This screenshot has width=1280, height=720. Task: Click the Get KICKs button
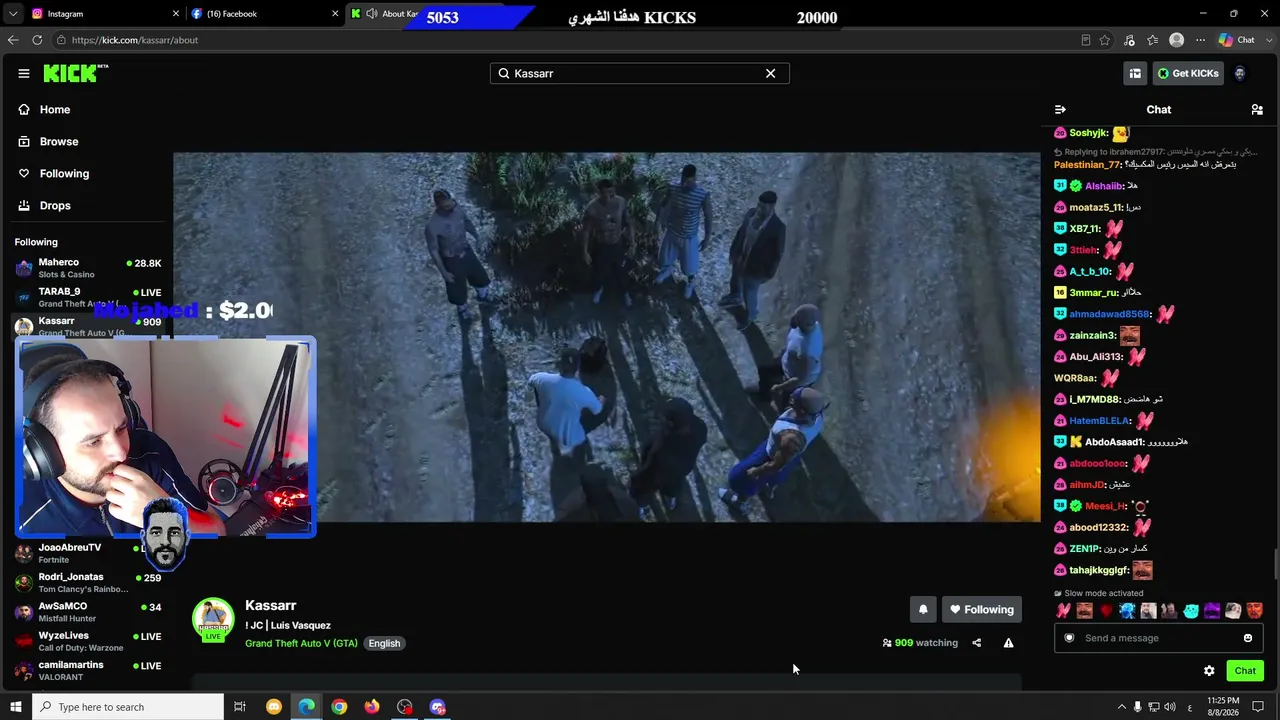click(1188, 73)
